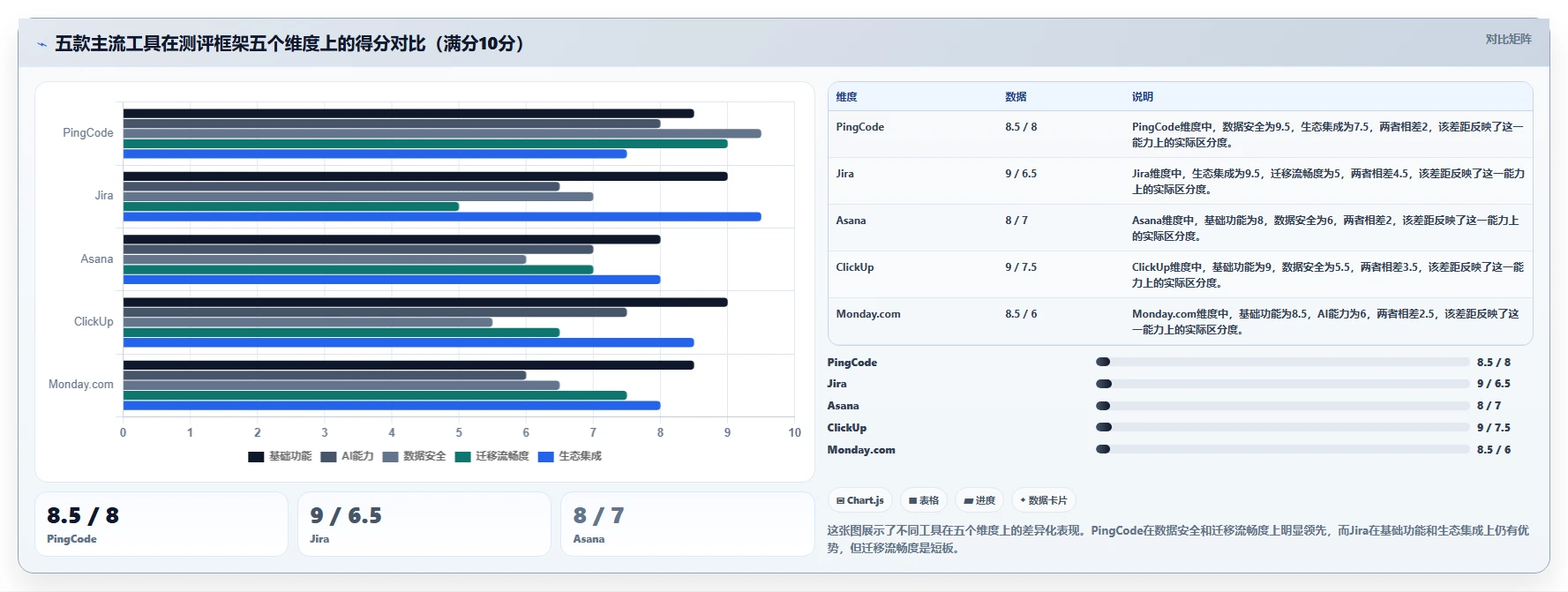
Task: Click the Monday.com axis label on chart
Action: [81, 385]
